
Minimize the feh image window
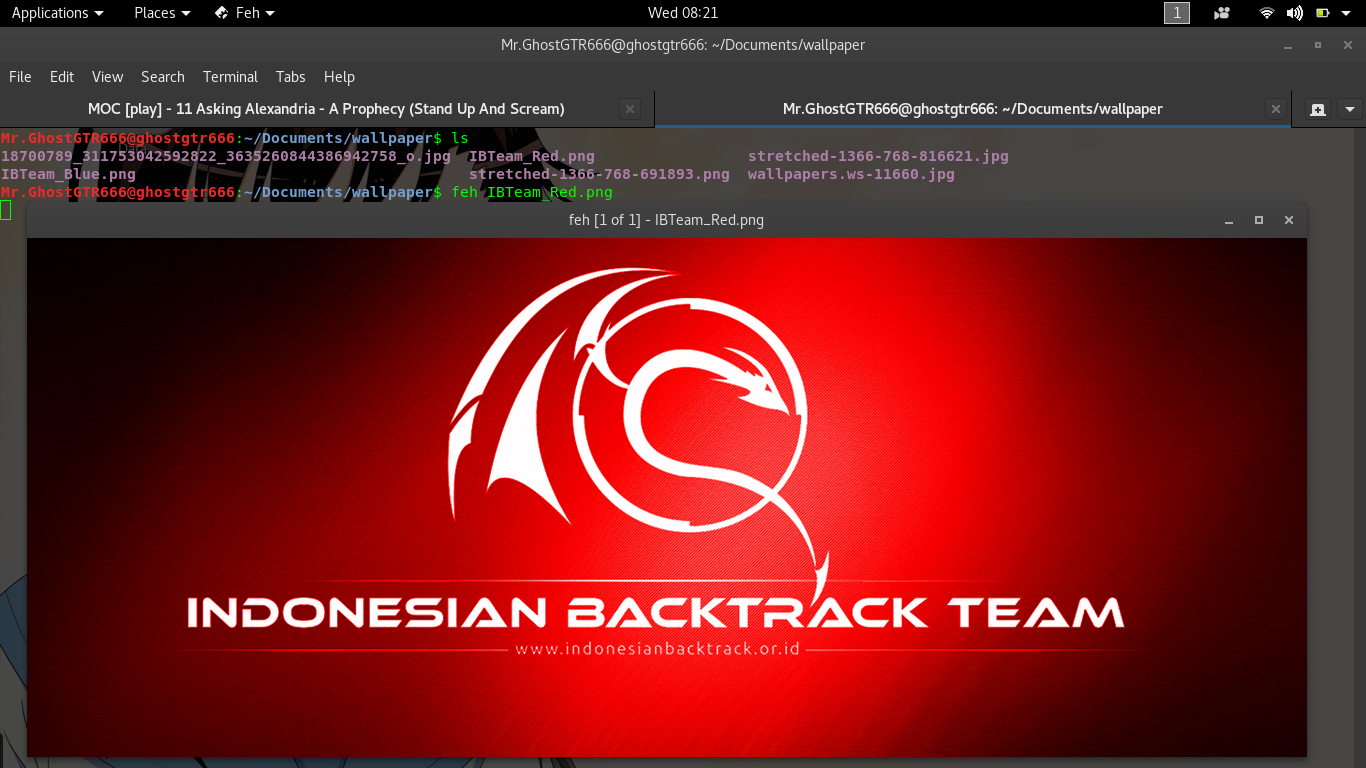1229,220
